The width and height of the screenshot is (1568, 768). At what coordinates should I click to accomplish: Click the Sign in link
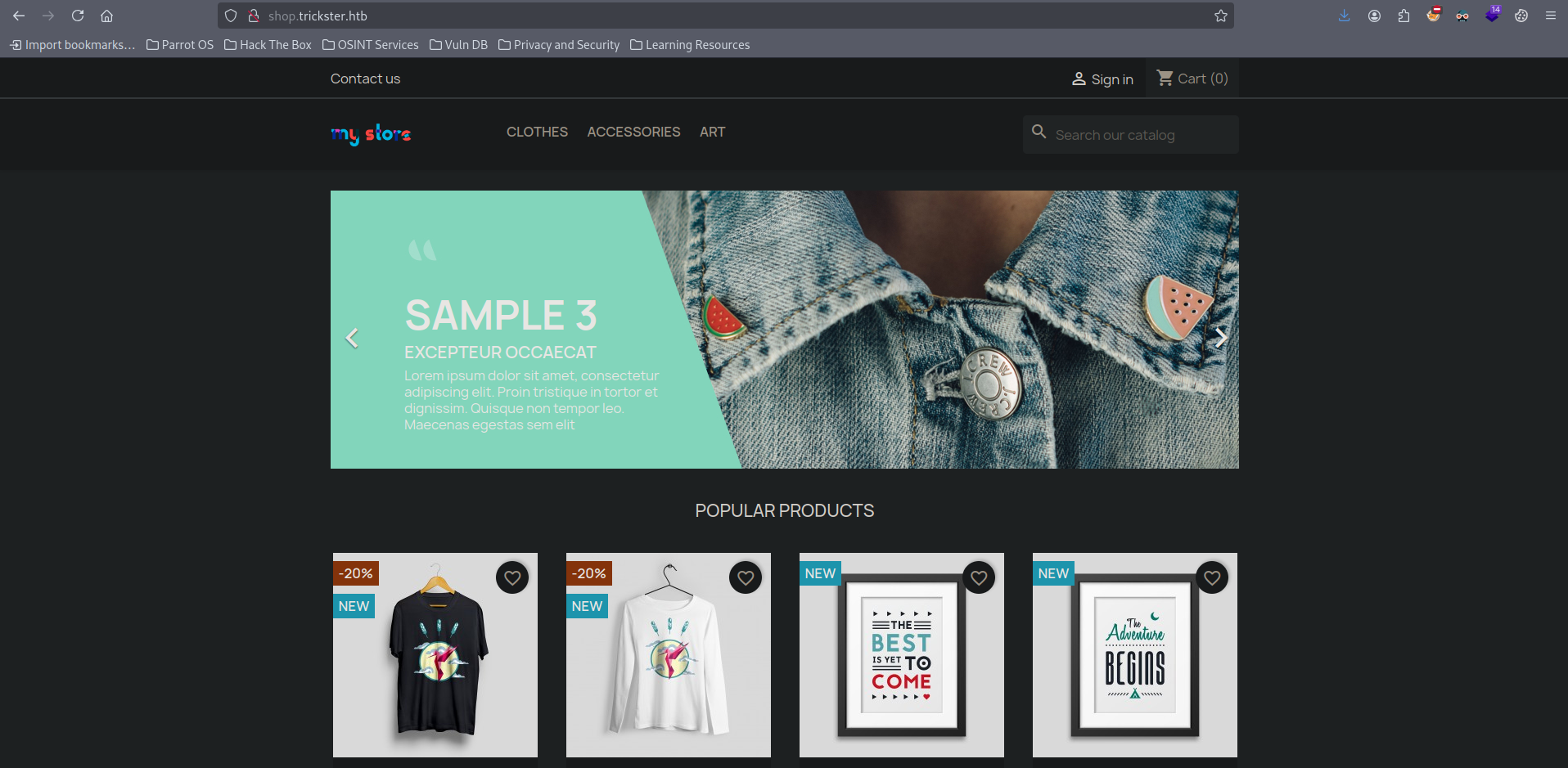(x=1102, y=79)
